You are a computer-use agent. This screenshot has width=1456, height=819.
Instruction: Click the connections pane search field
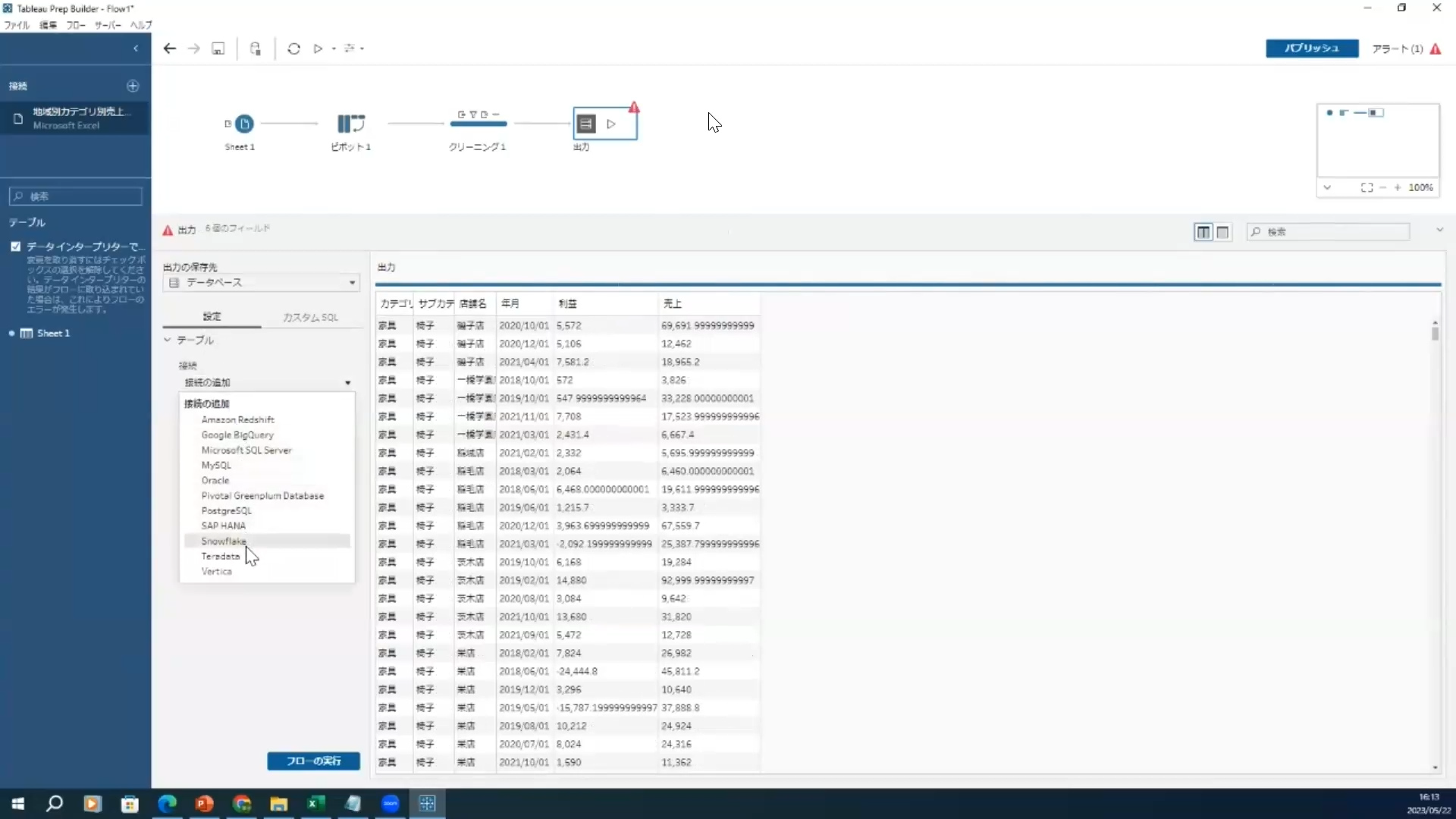coord(75,196)
